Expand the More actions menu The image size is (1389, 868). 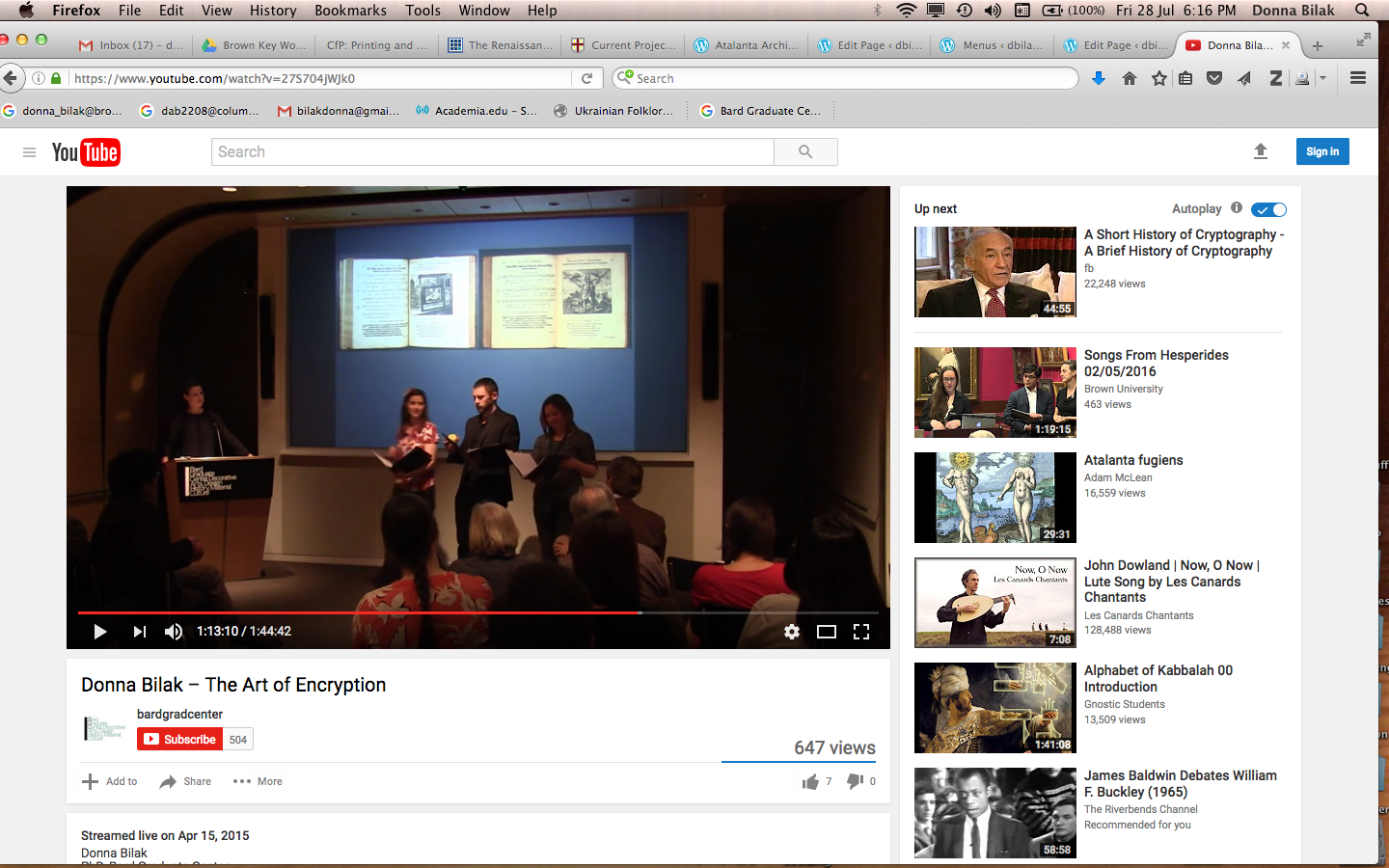(x=258, y=781)
